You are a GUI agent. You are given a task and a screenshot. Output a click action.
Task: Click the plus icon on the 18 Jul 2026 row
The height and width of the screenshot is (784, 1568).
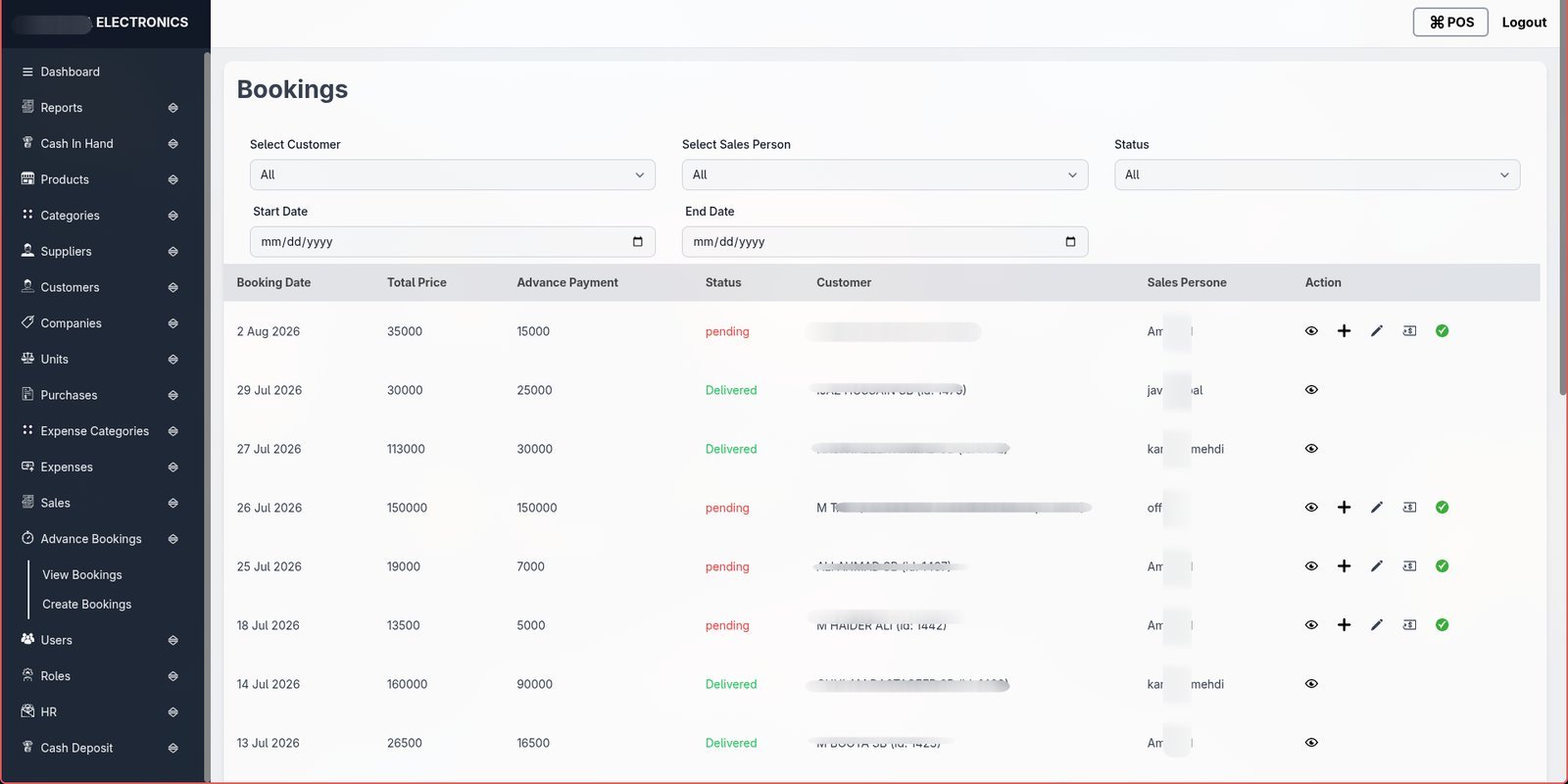click(x=1345, y=625)
